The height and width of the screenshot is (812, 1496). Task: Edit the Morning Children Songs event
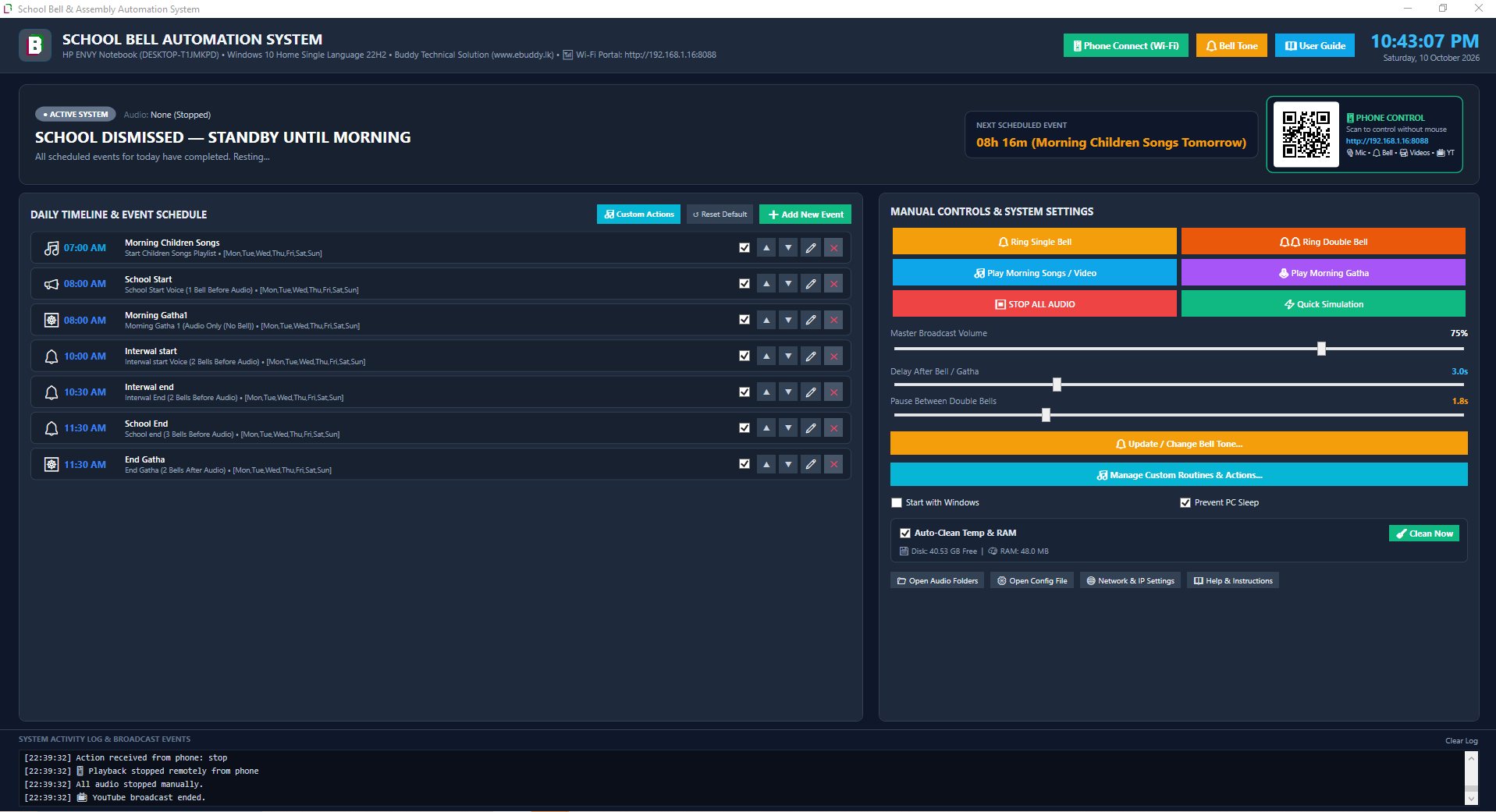click(x=811, y=248)
